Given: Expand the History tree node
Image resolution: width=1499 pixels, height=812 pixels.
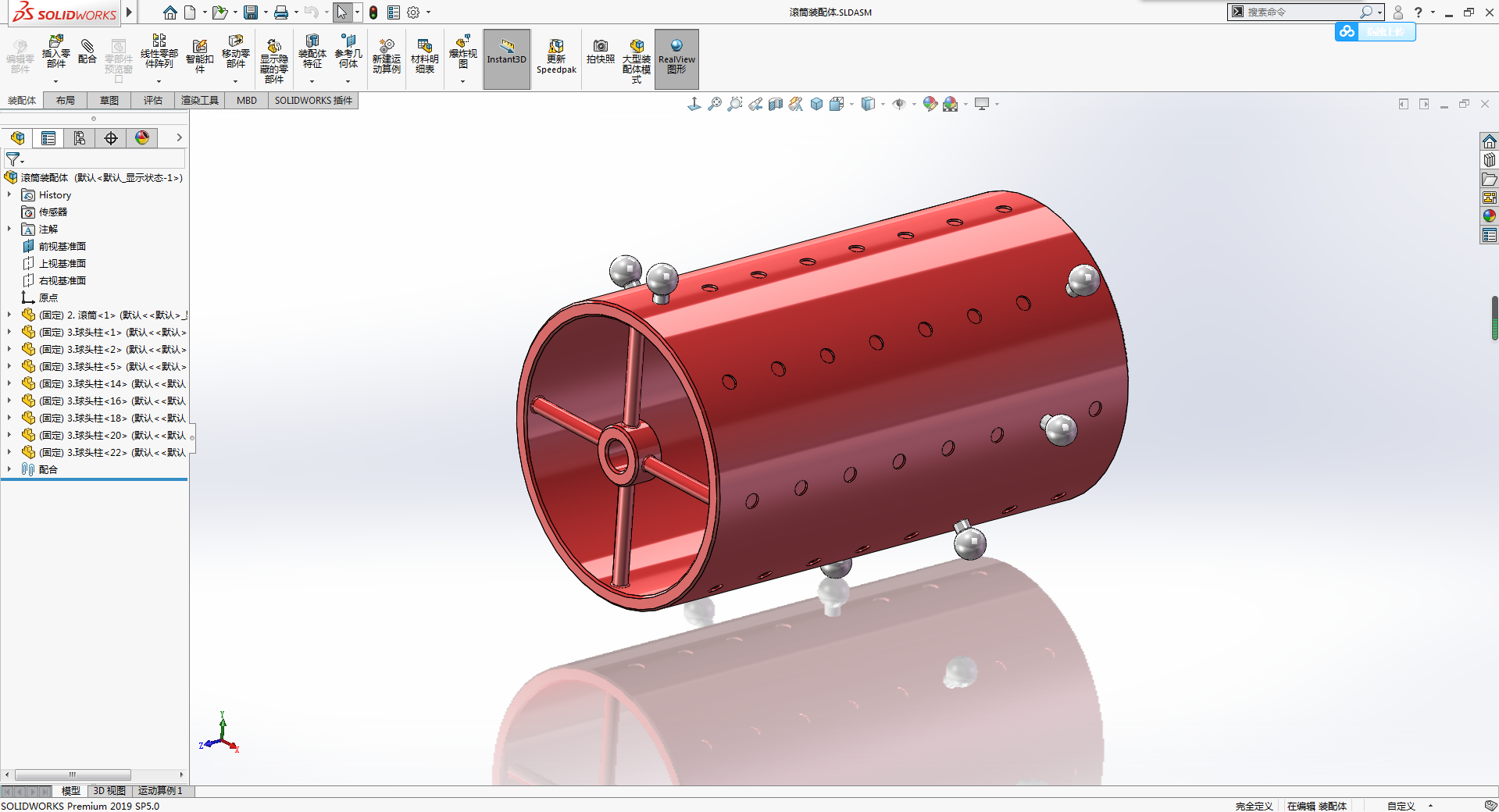Looking at the screenshot, I should pos(9,194).
